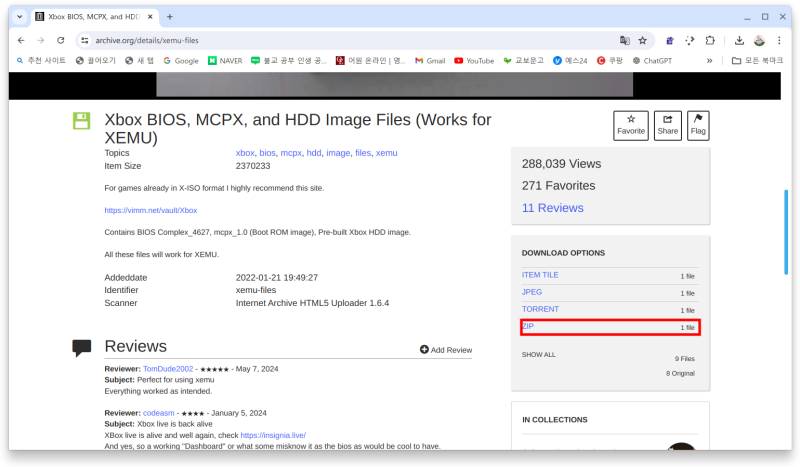Viewport: 800px width, 467px height.
Task: Open a new browser tab
Action: coord(169,17)
